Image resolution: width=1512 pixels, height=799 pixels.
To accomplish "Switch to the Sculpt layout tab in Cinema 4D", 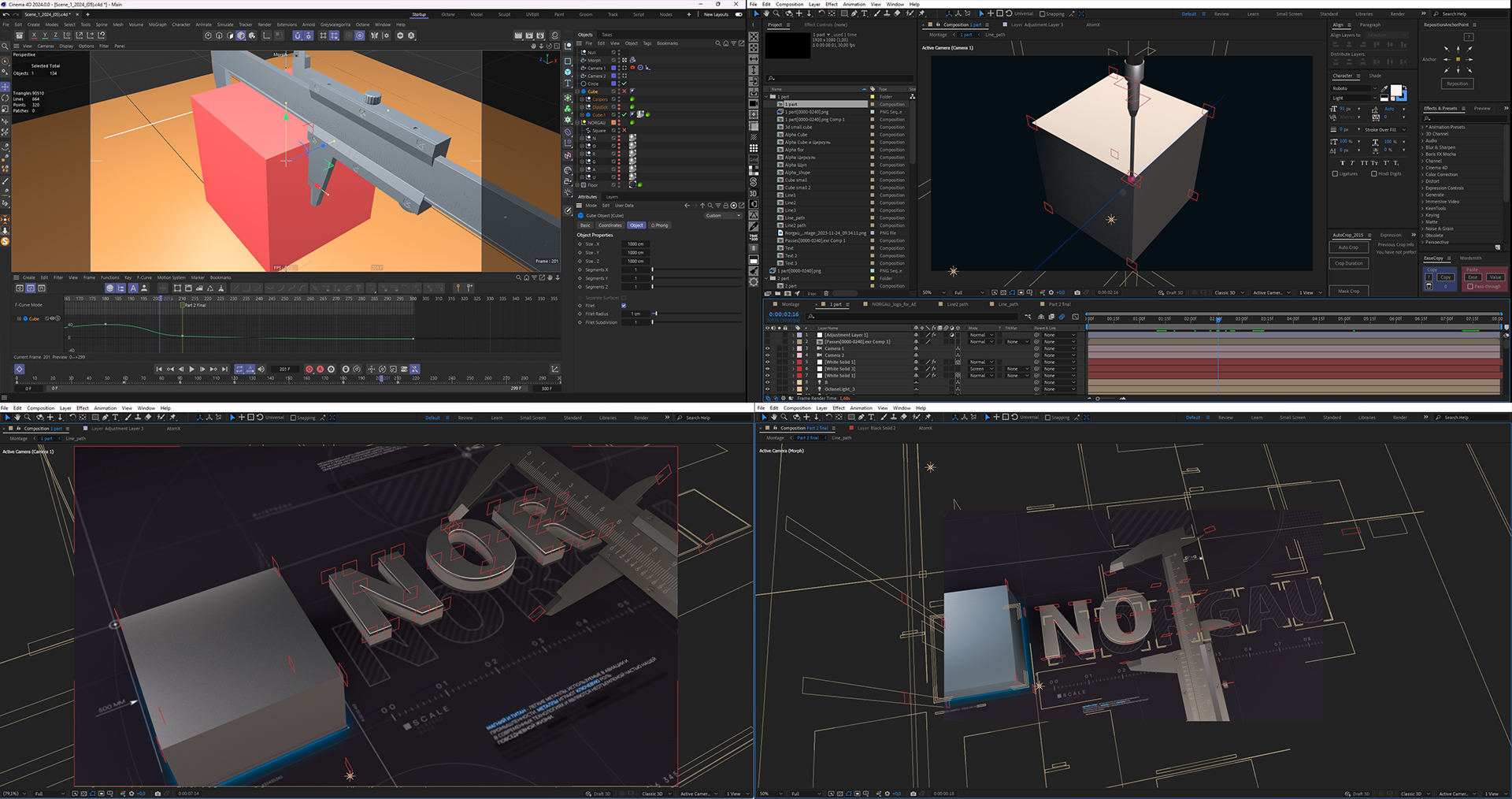I will click(x=504, y=14).
